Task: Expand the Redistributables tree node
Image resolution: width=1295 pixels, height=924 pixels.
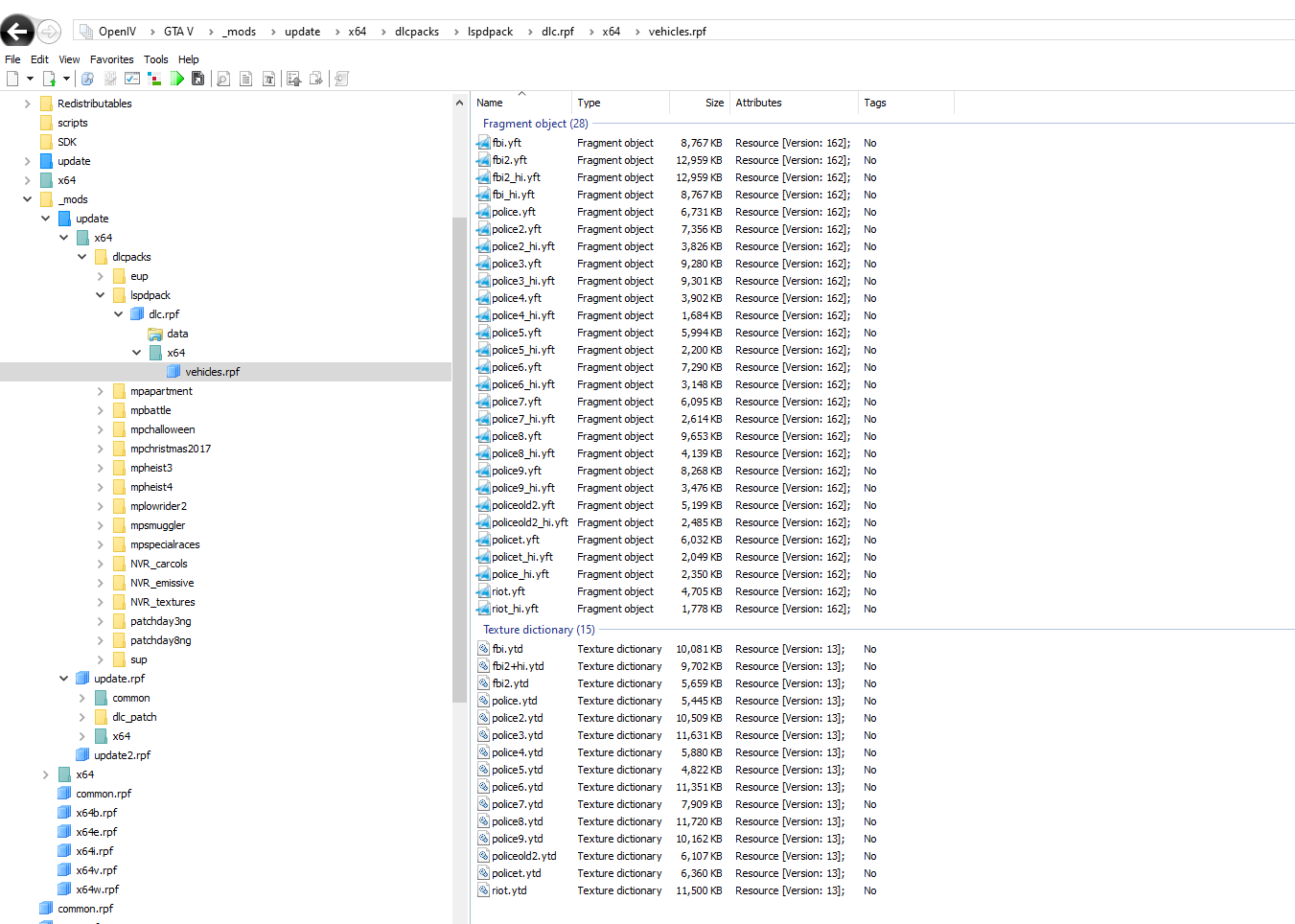Action: [x=27, y=104]
